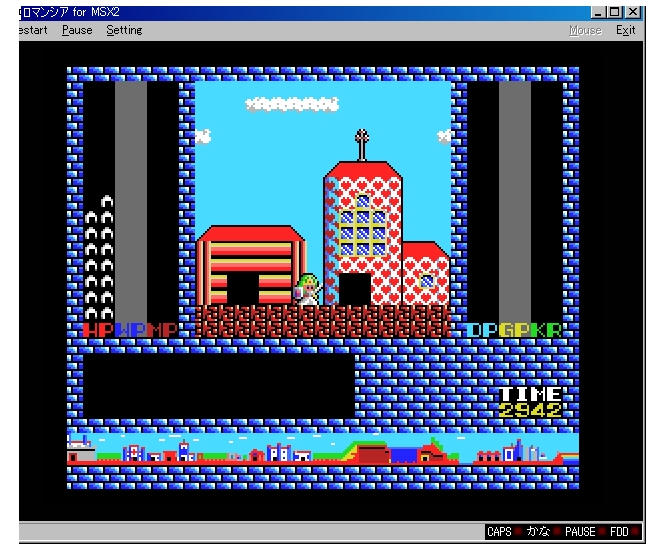Click the CAPS indicator in status bar
Screen dimensions: 646x544
click(x=499, y=532)
